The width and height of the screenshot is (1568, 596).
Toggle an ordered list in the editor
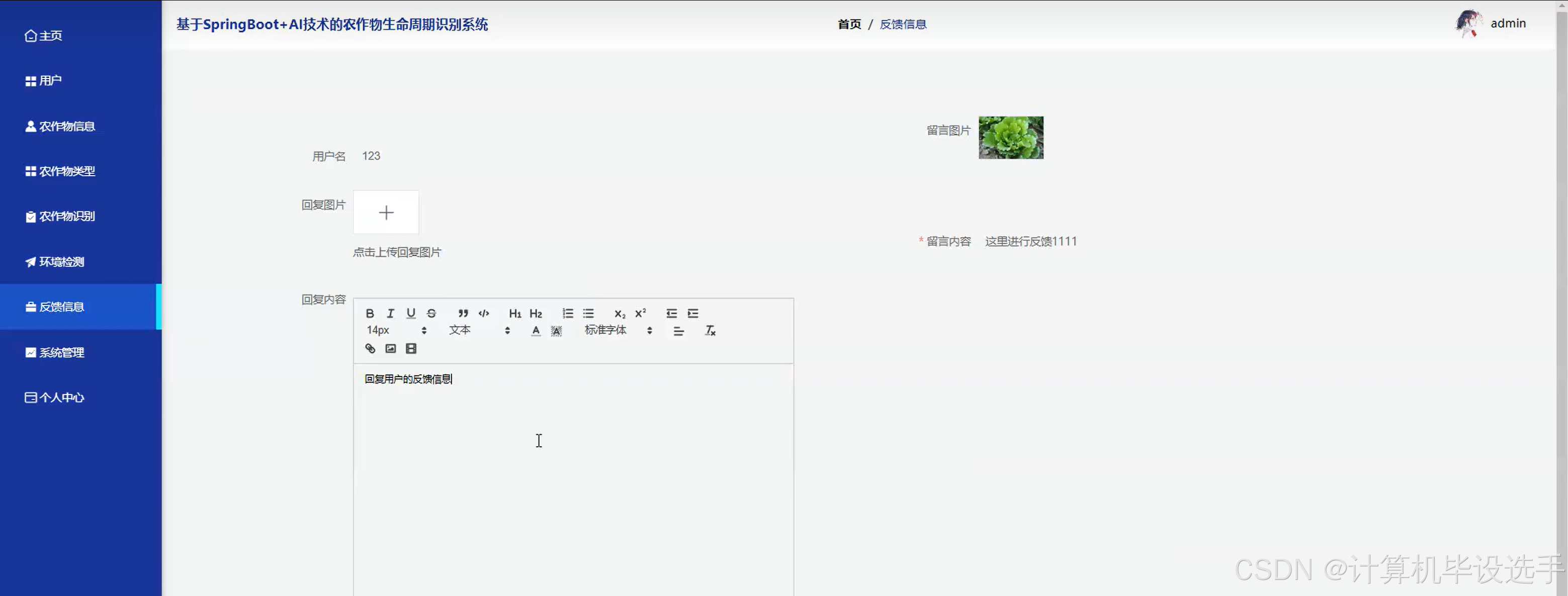coord(568,313)
